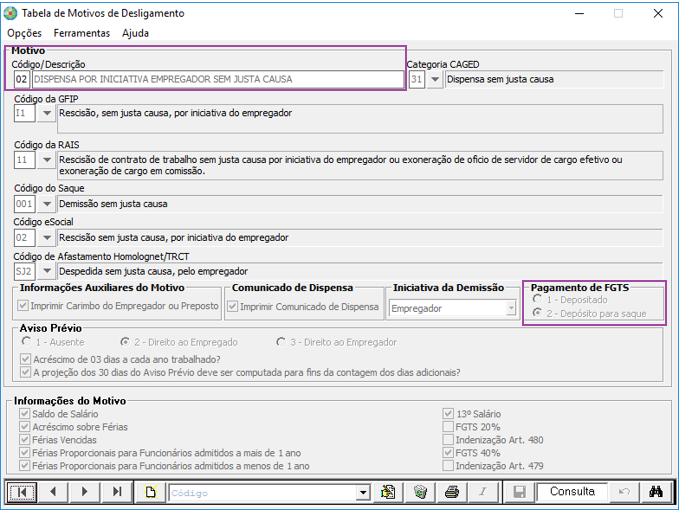Image resolution: width=682 pixels, height=513 pixels.
Task: Select Aviso Prévio 3 - Direito ao Empregador
Action: point(282,341)
